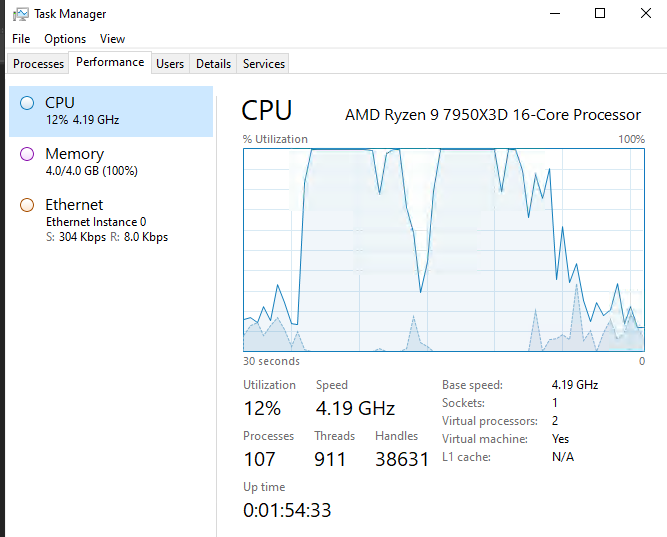Open the Options menu

(x=65, y=39)
